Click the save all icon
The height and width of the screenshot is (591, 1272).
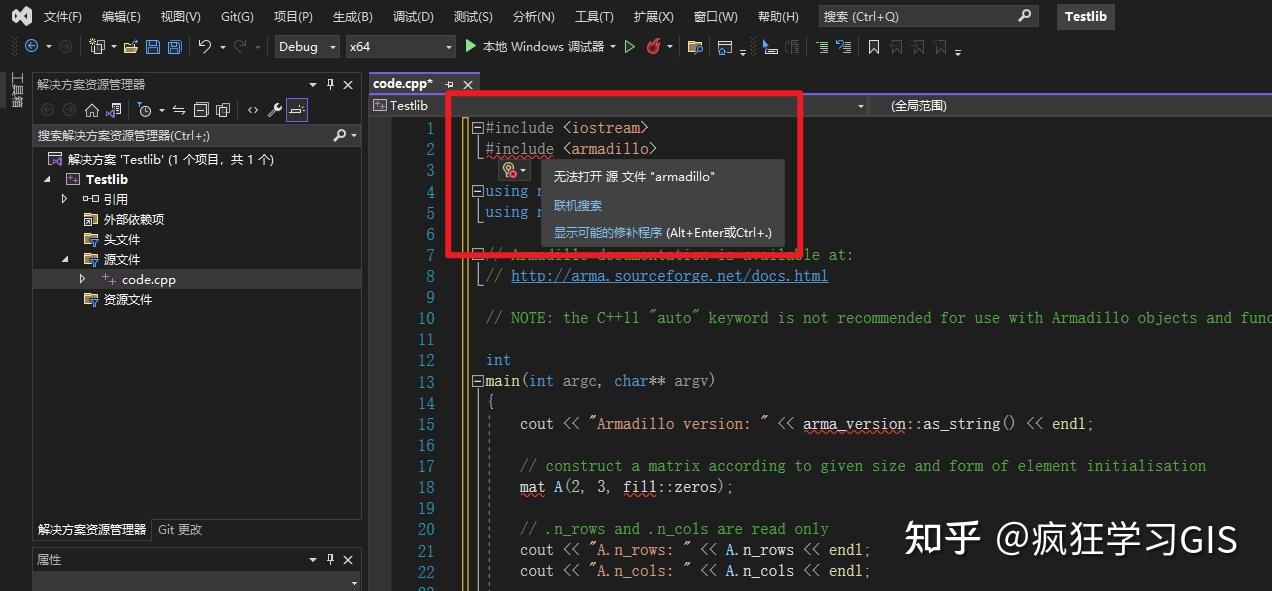pyautogui.click(x=174, y=47)
